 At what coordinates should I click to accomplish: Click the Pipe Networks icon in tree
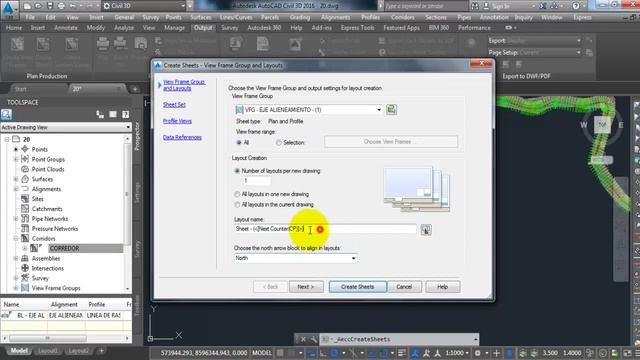click(x=25, y=219)
